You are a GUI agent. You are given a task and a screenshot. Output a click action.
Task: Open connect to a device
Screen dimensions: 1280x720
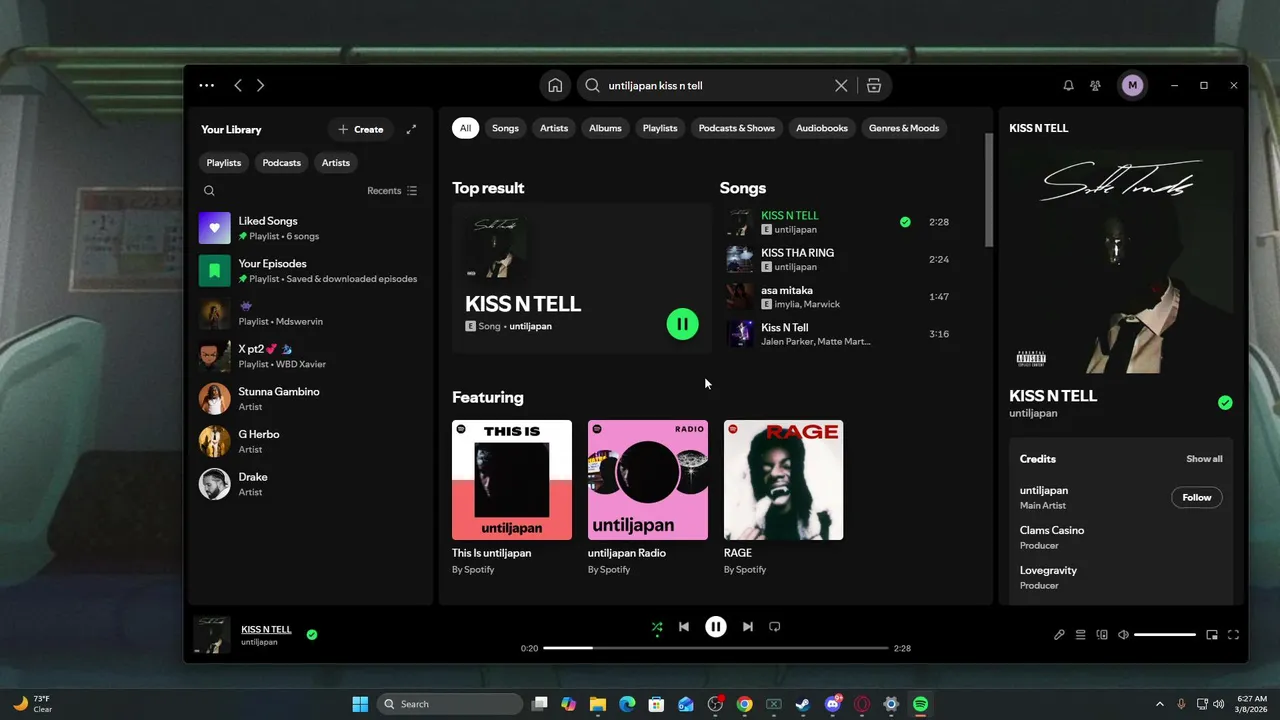tap(1102, 635)
